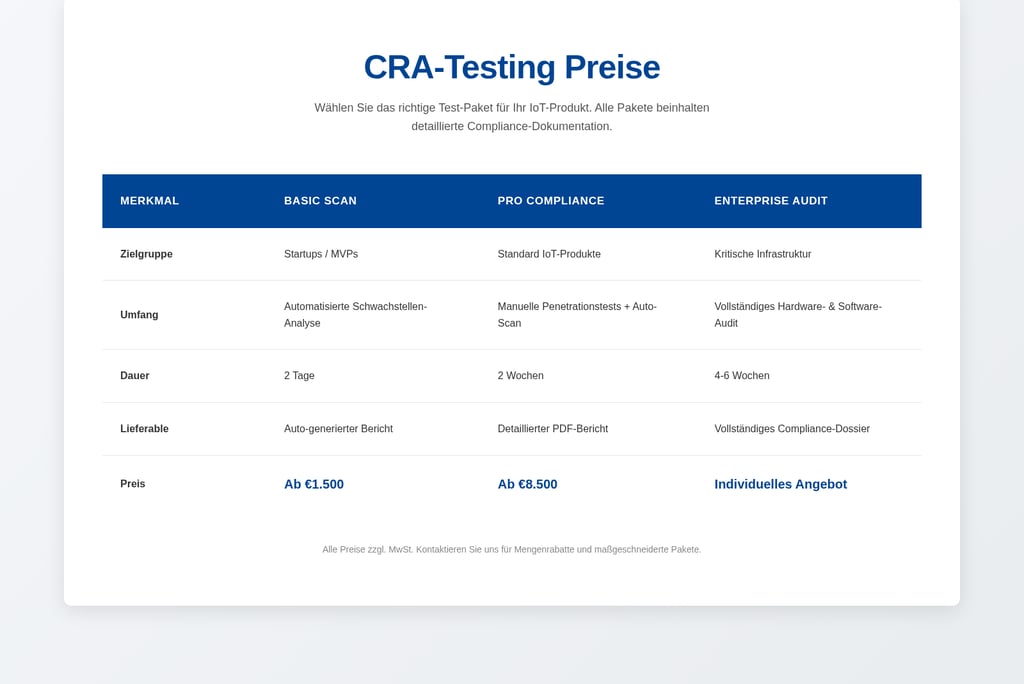
Task: Click the Kritische Infrastruktur cell
Action: tap(763, 254)
